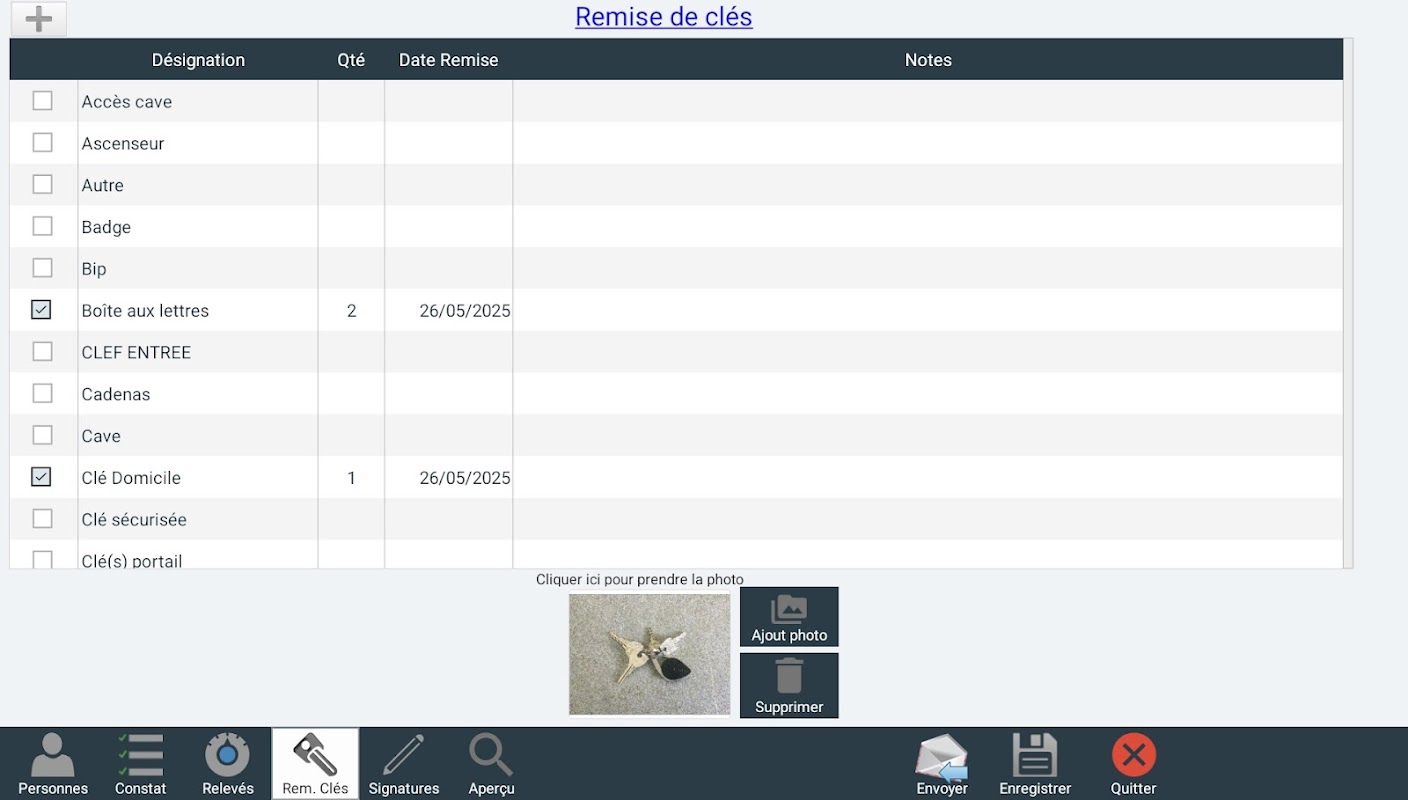Select the Clé sécurisée row label

click(134, 520)
